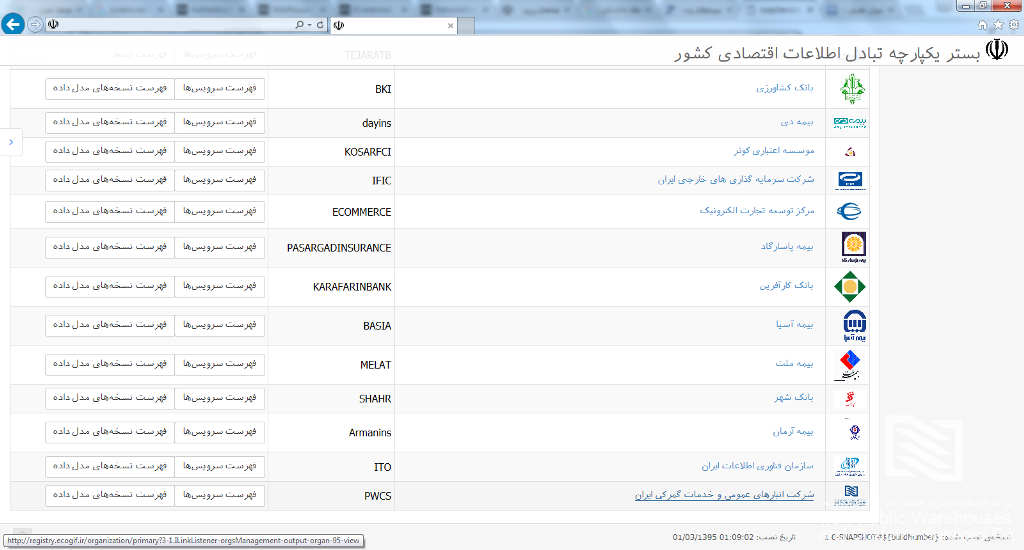
Task: Click فهرست سرویس‌ها in PASARGADINSURANCE row
Action: pos(219,247)
